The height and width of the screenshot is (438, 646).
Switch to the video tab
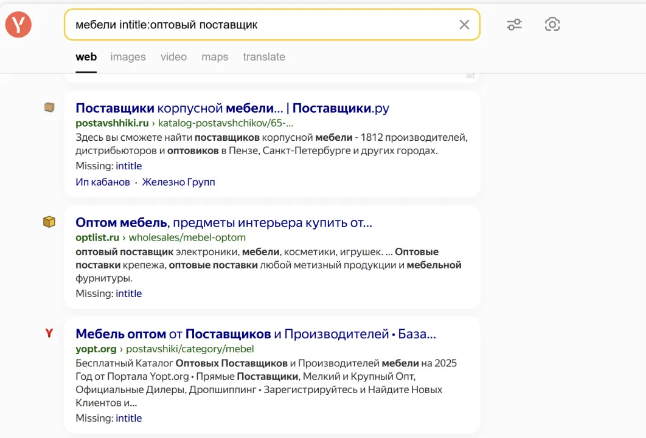pyautogui.click(x=173, y=57)
